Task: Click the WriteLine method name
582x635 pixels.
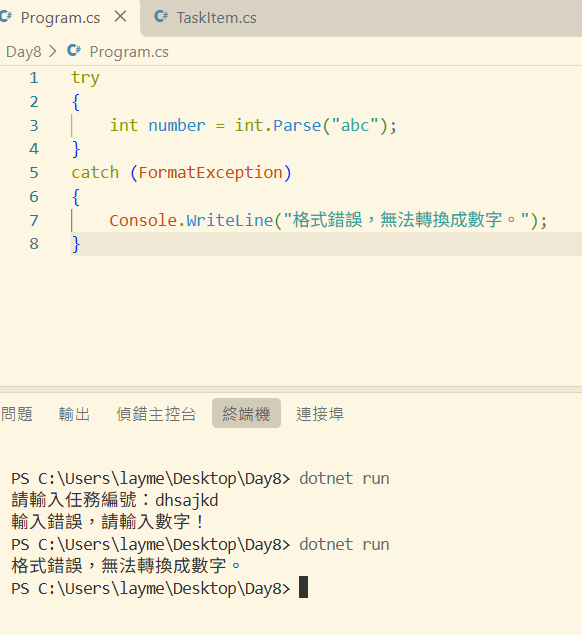Action: pyautogui.click(x=230, y=221)
